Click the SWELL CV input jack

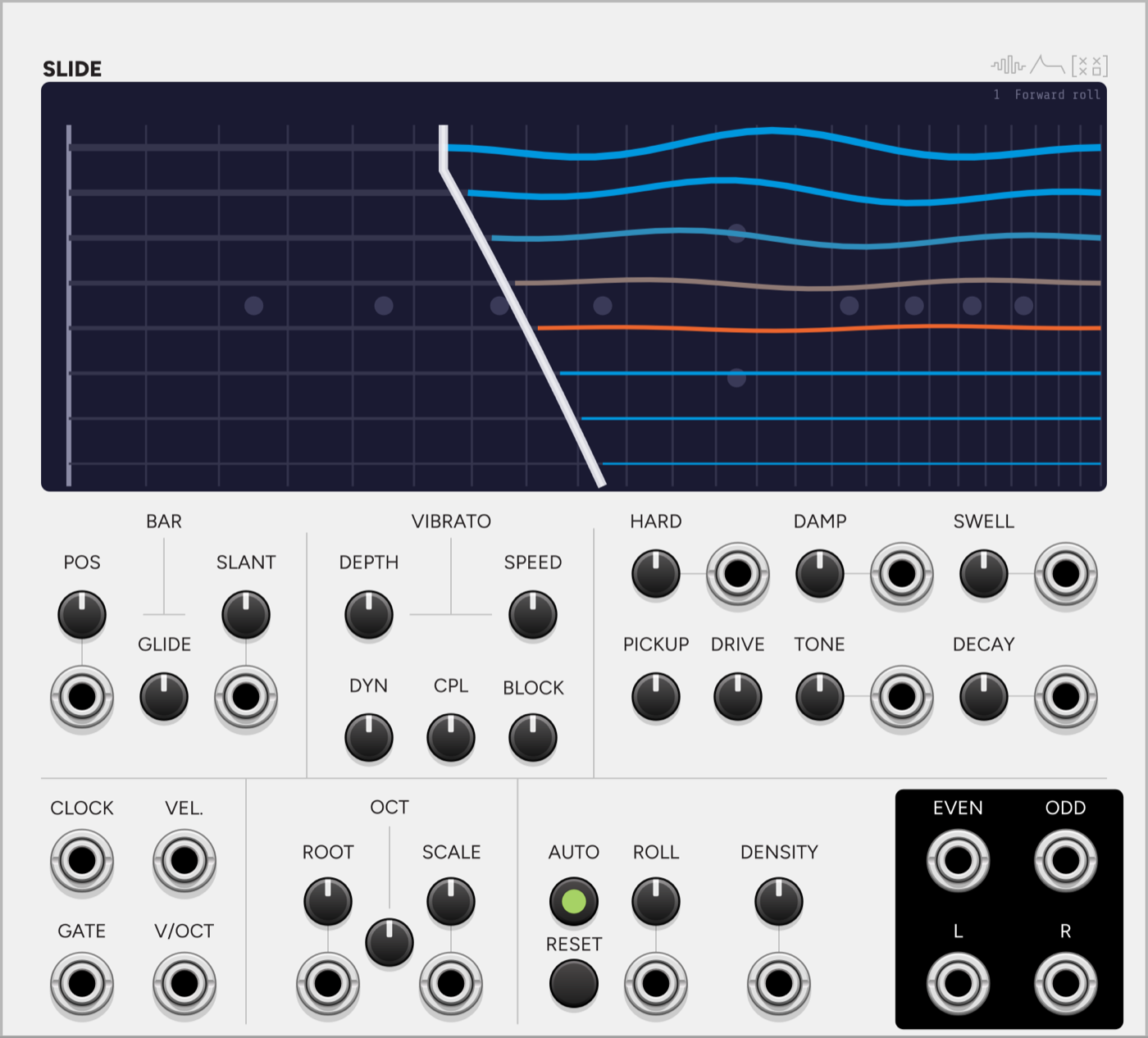(x=1066, y=574)
